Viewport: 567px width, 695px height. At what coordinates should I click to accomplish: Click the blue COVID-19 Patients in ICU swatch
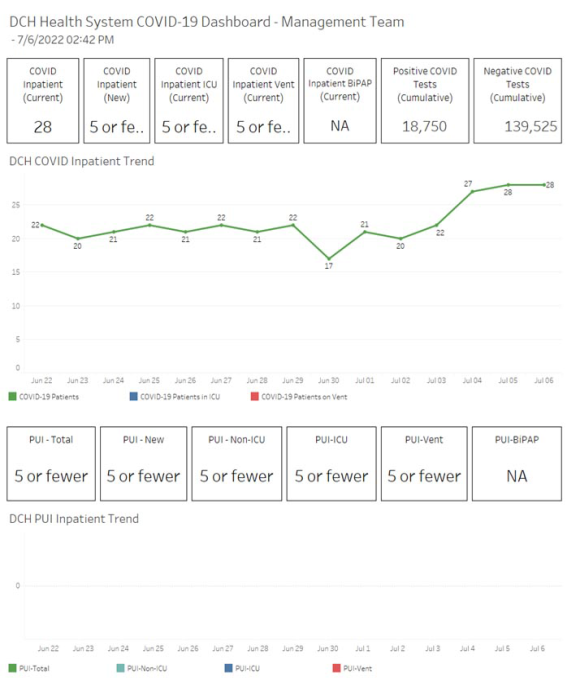[133, 396]
